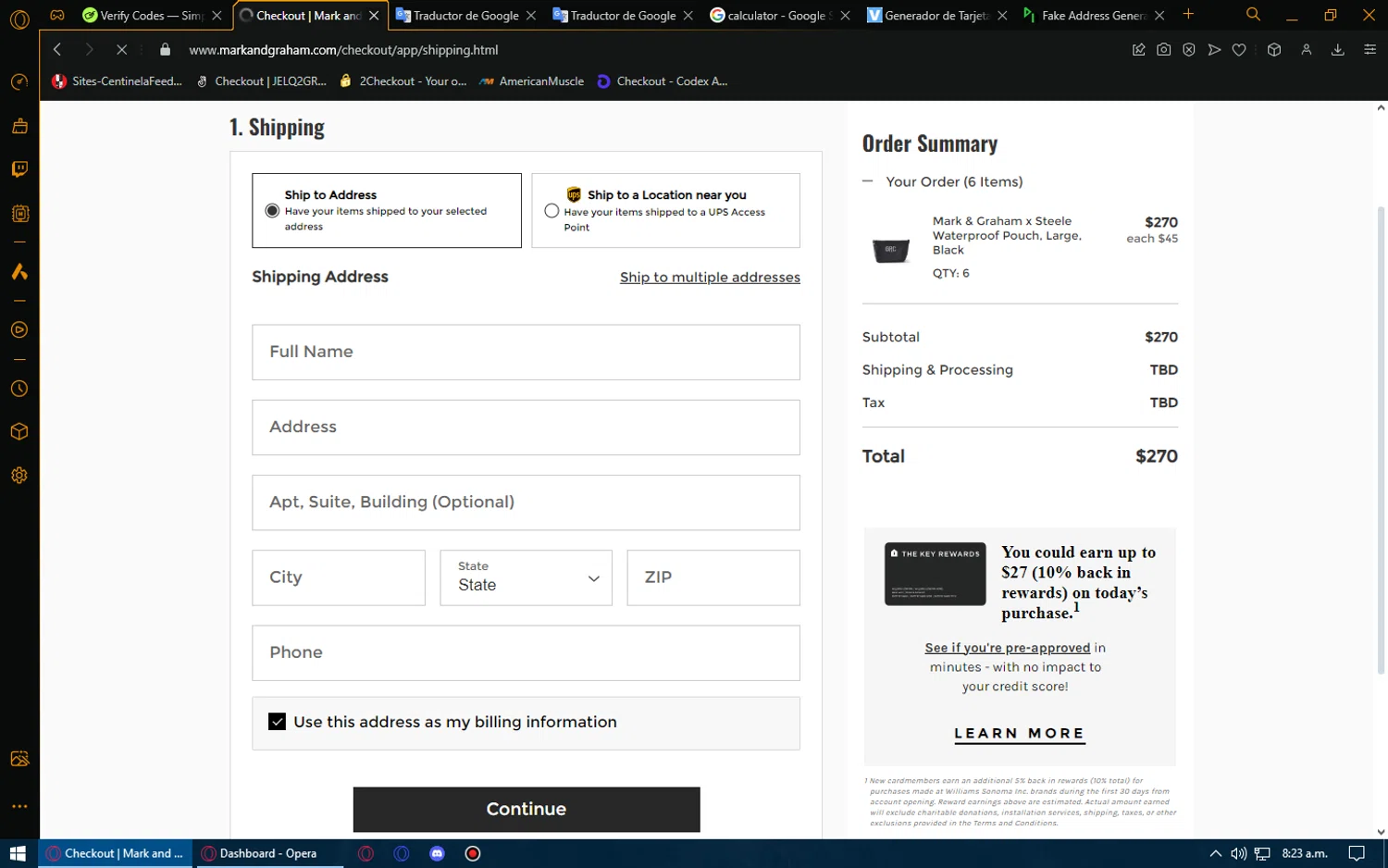The width and height of the screenshot is (1388, 868).
Task: Open the recording app red-dot taskbar icon
Action: [x=473, y=853]
